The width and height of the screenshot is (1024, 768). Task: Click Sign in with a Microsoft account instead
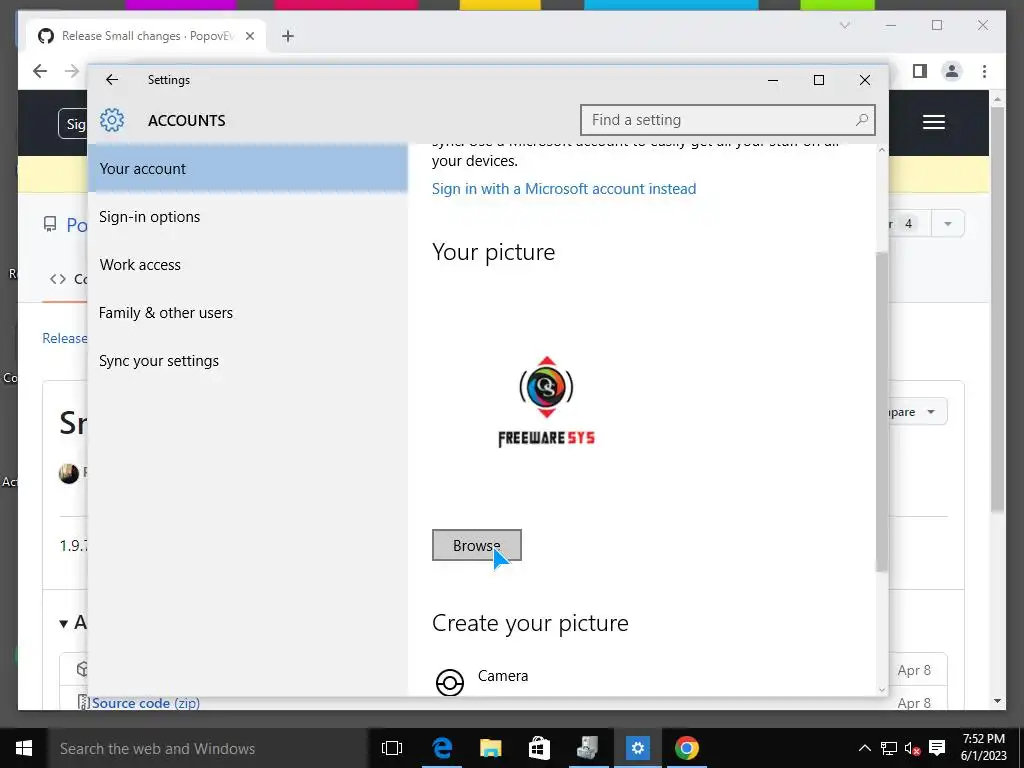tap(564, 189)
